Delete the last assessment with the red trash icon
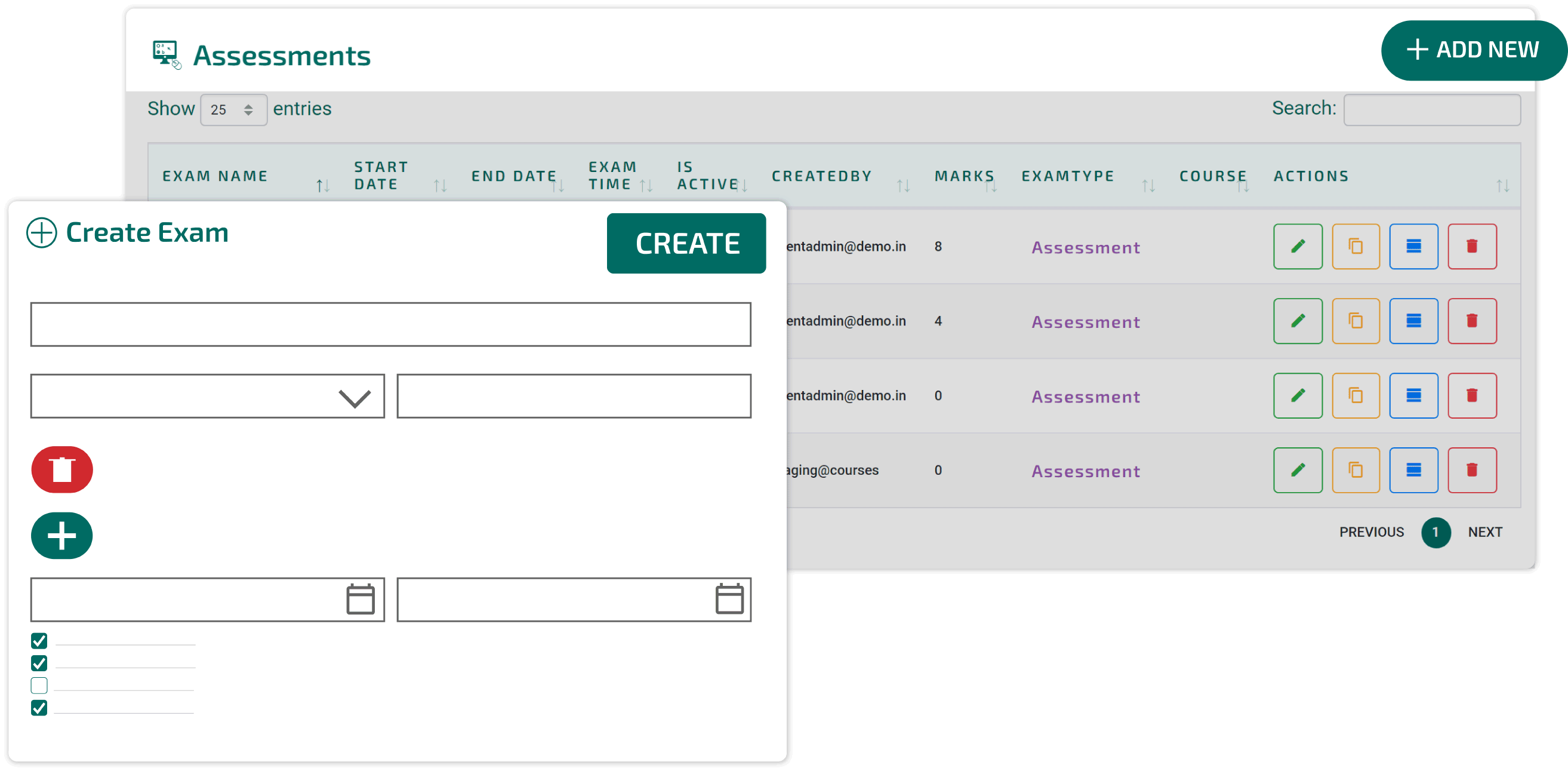Viewport: 1568px width, 771px height. point(1472,469)
